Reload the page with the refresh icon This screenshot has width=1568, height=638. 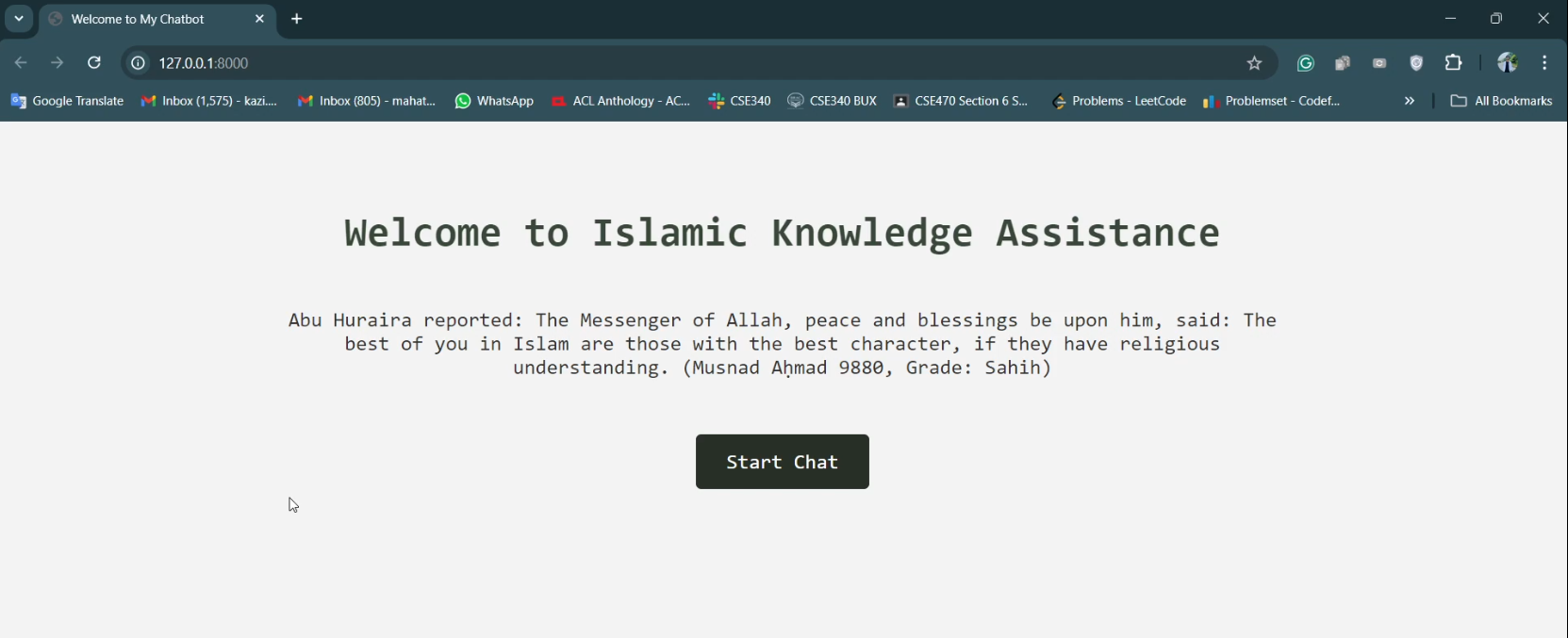(x=94, y=63)
